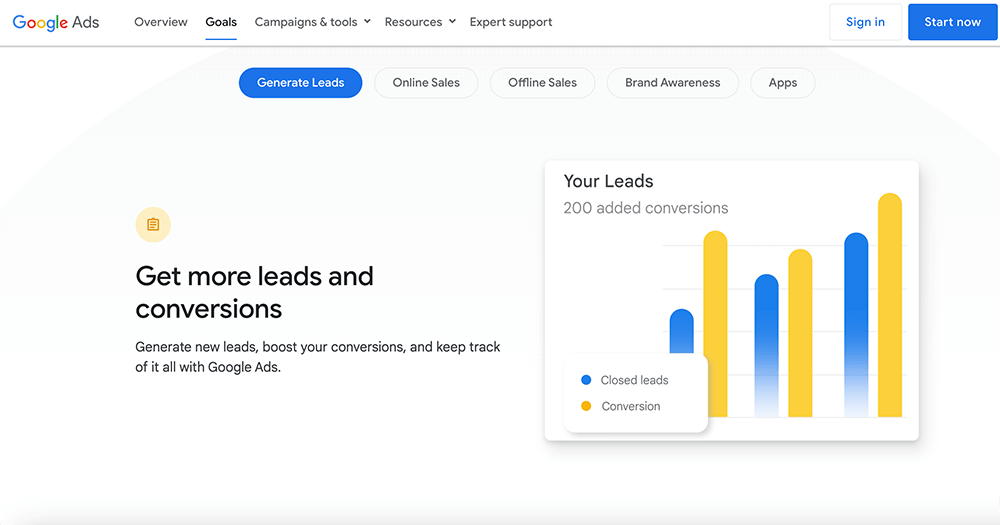Select the Generate Leads tab
Image resolution: width=1000 pixels, height=525 pixels.
point(300,83)
